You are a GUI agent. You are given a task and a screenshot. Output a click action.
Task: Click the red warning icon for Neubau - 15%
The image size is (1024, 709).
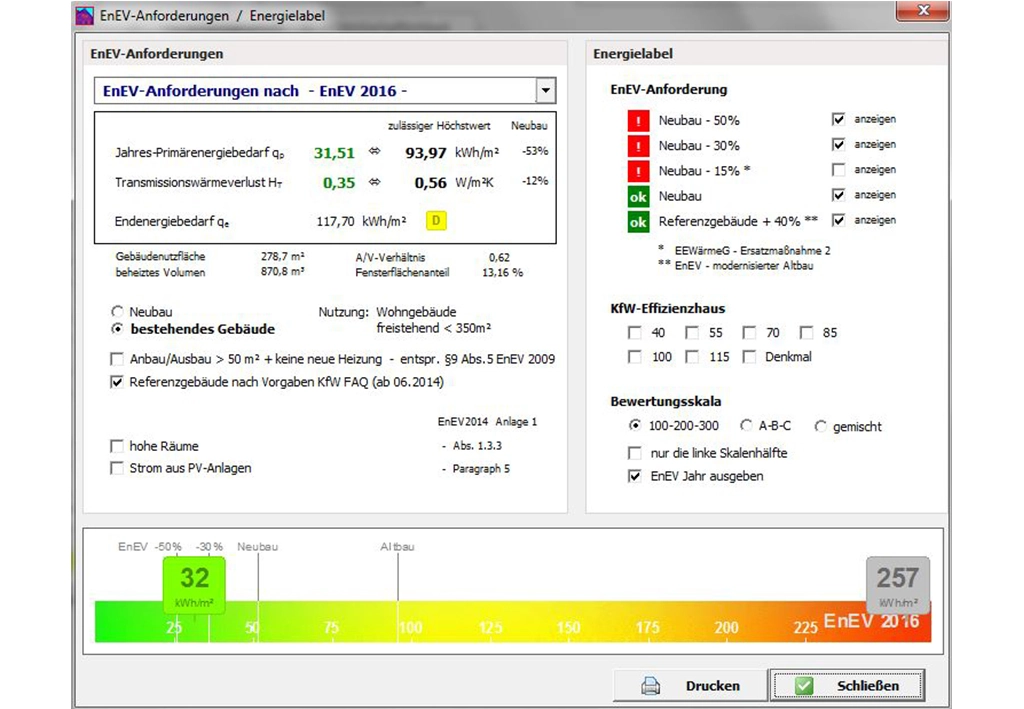click(x=638, y=170)
